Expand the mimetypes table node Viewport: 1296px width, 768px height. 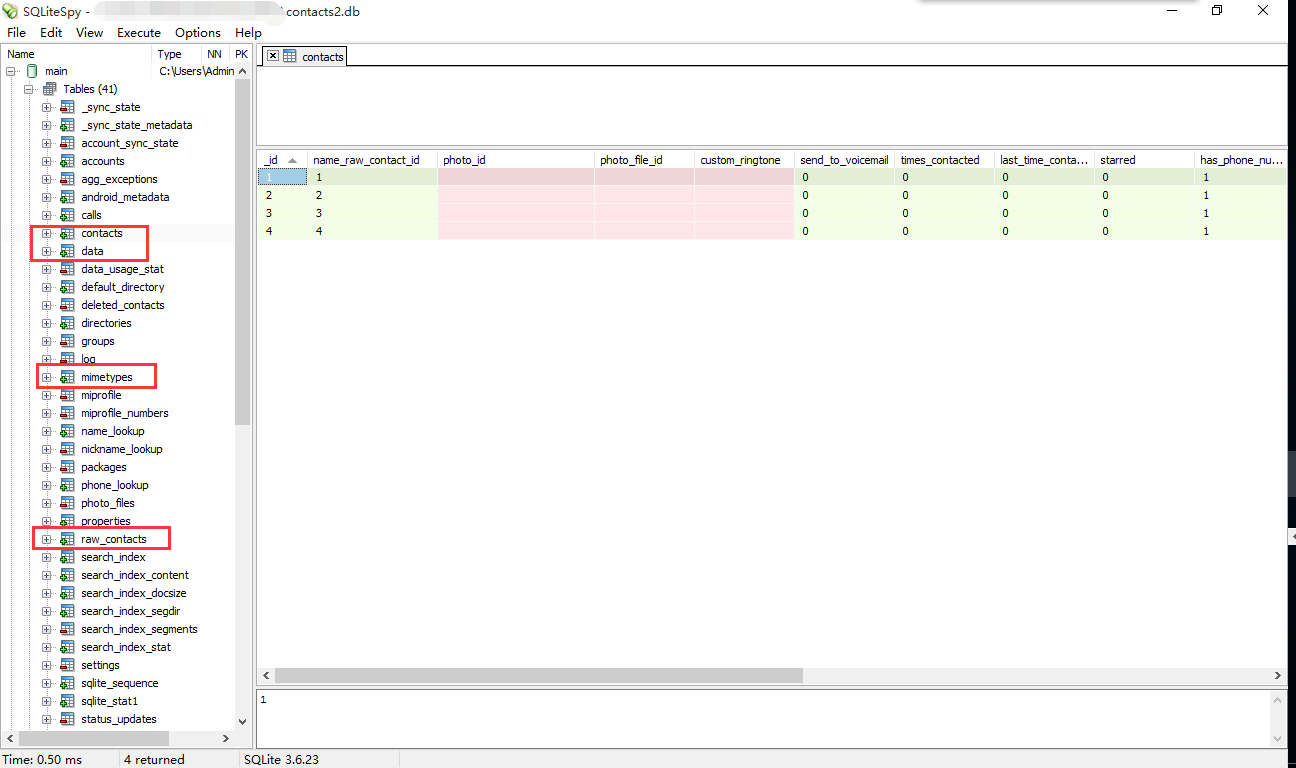[46, 377]
